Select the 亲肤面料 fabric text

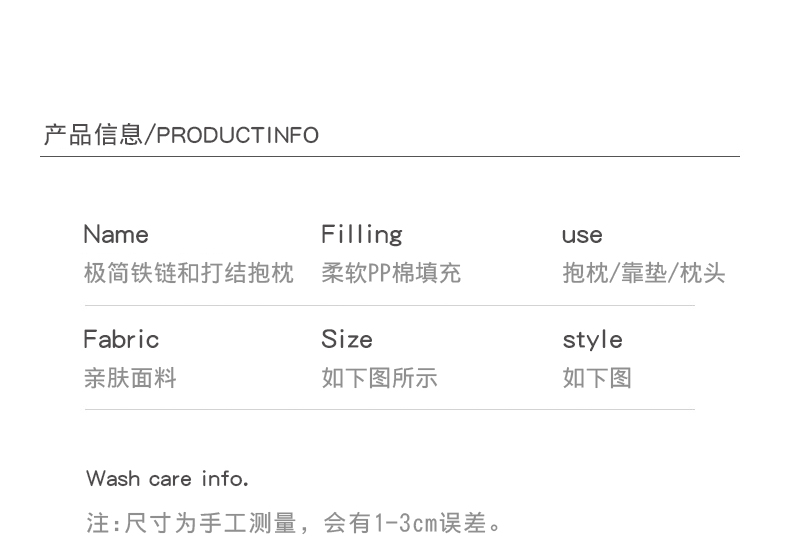point(130,378)
